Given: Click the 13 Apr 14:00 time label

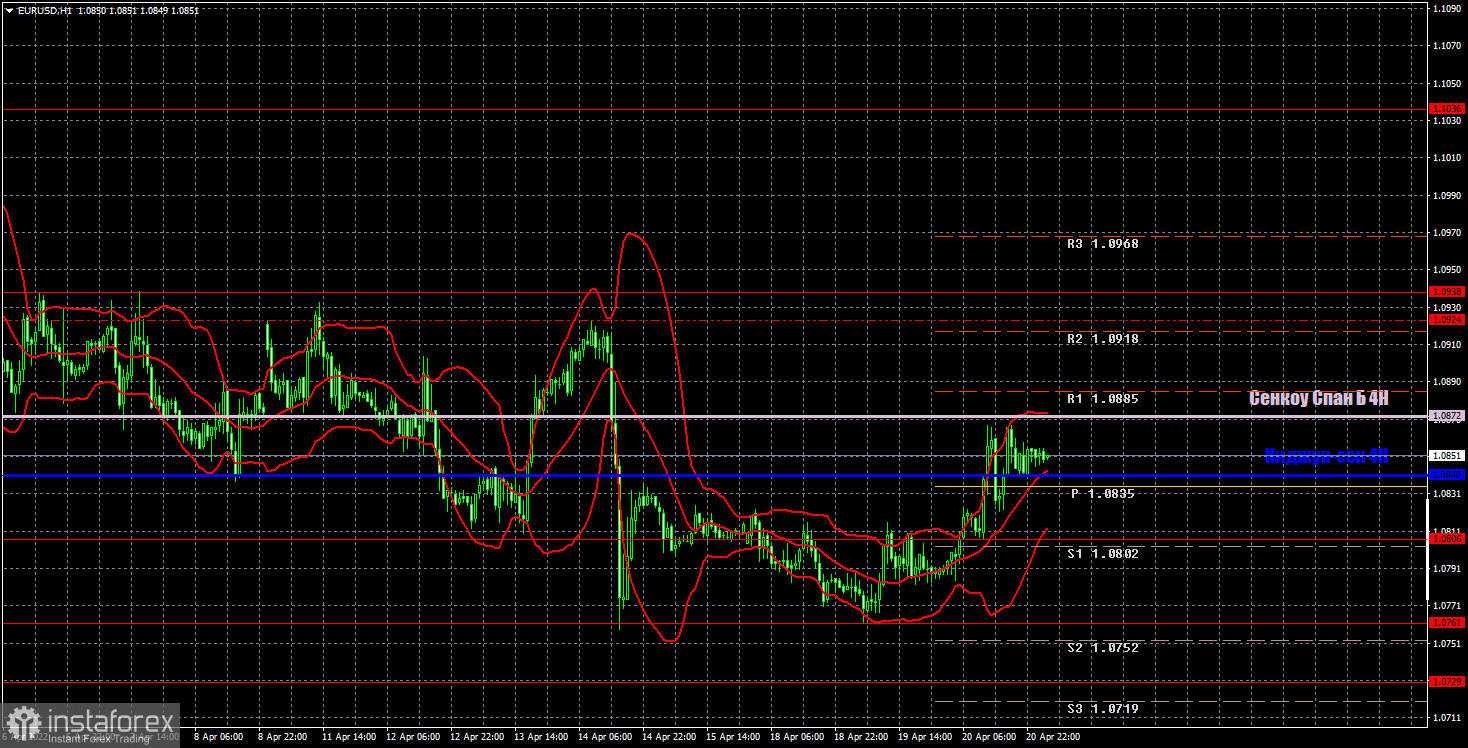Looking at the screenshot, I should (x=541, y=736).
